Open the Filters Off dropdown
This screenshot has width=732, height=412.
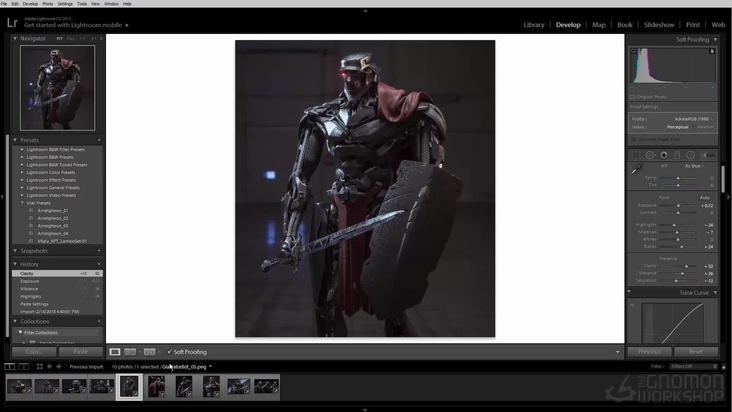[x=693, y=367]
